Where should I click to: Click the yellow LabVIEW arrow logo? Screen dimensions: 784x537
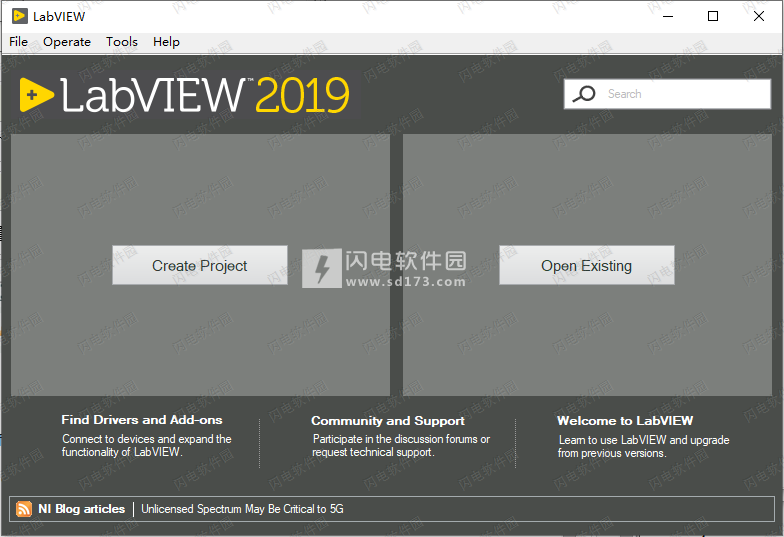[x=36, y=95]
